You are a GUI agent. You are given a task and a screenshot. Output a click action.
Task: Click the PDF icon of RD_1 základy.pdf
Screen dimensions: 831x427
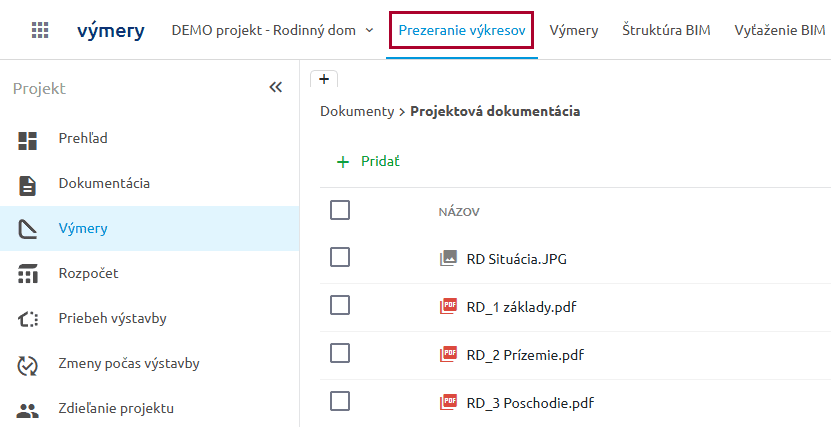448,306
